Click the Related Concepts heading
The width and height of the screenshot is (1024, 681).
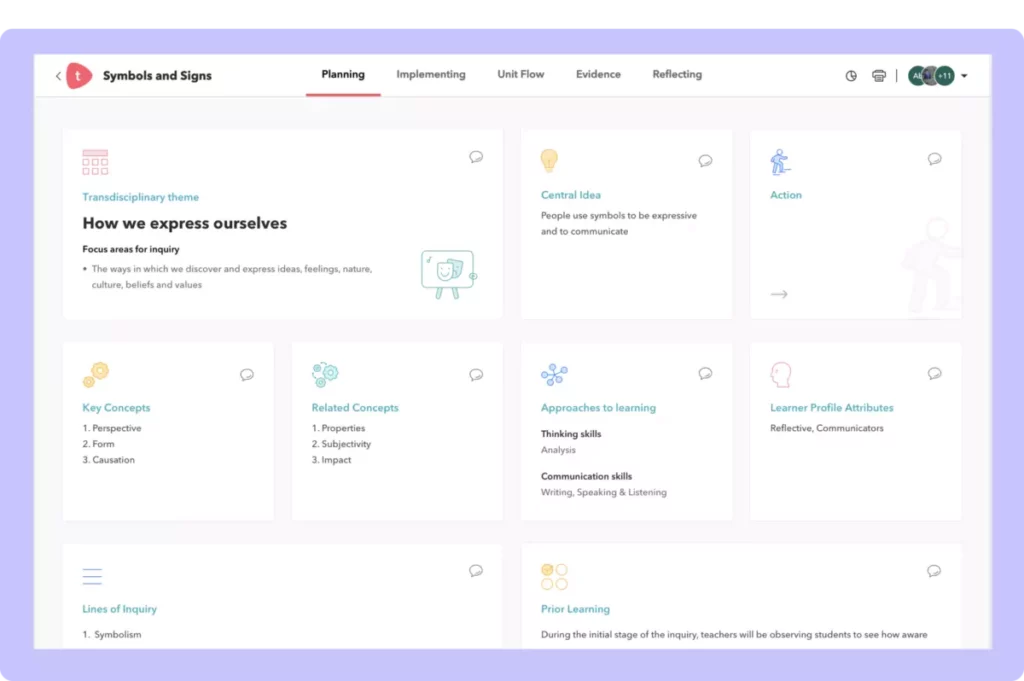[355, 408]
